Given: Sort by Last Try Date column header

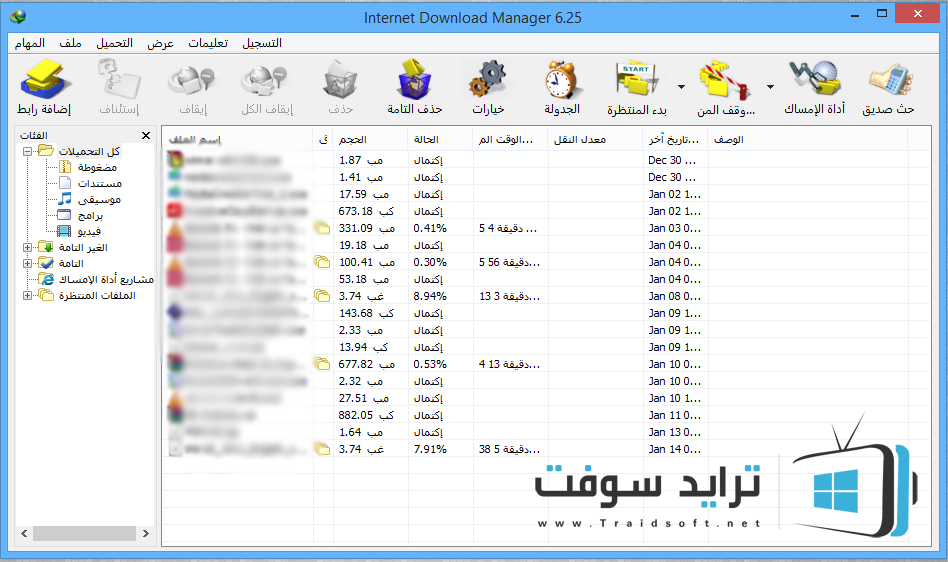Looking at the screenshot, I should point(675,140).
